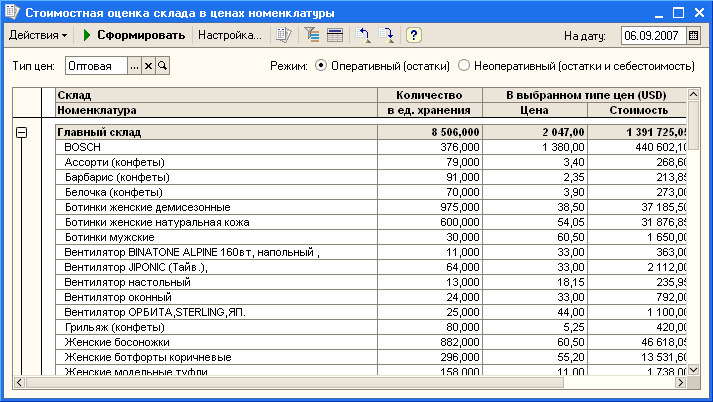
Task: Open the calendar picker for the date
Action: click(x=694, y=36)
